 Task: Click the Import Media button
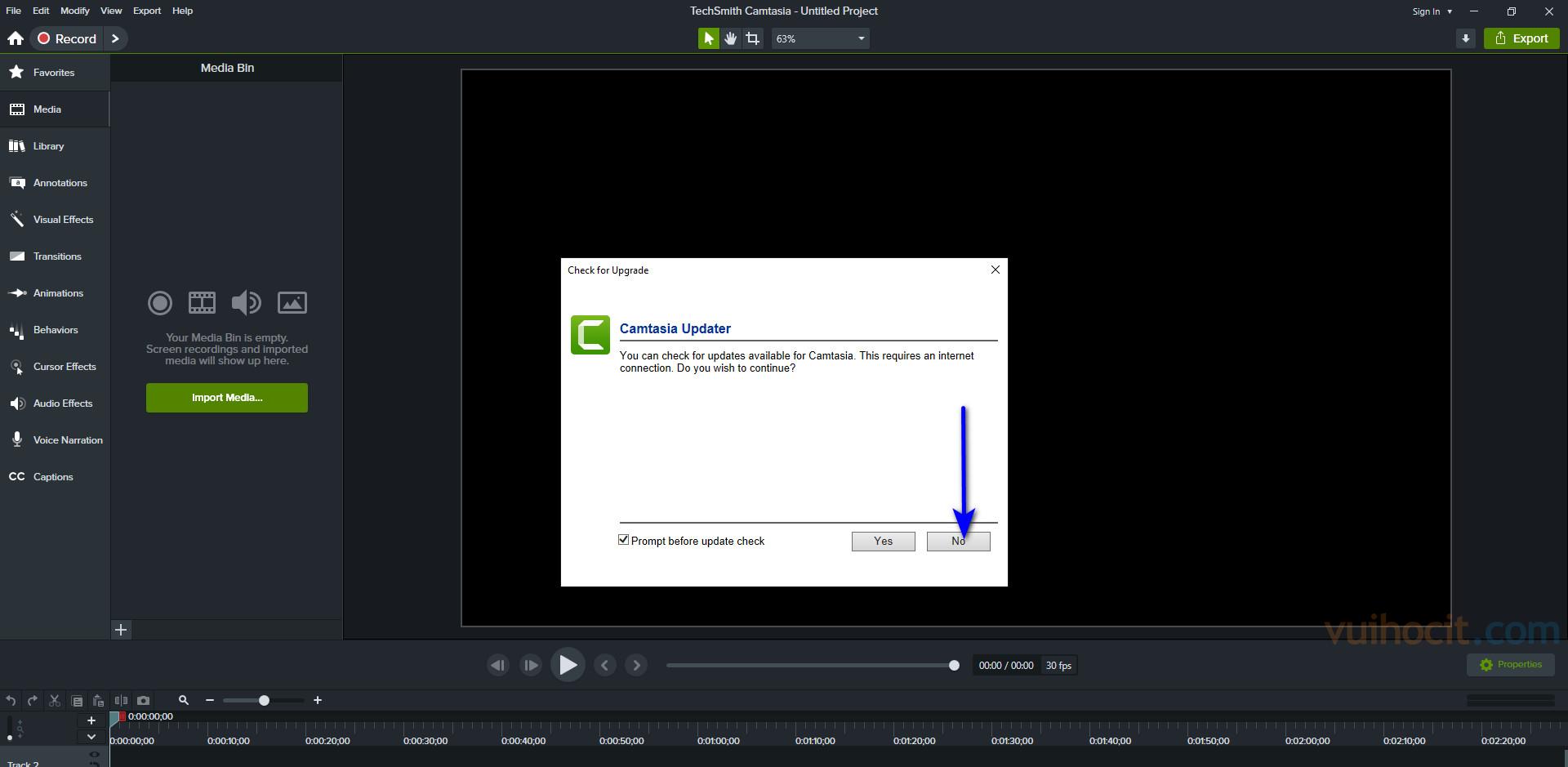tap(227, 398)
